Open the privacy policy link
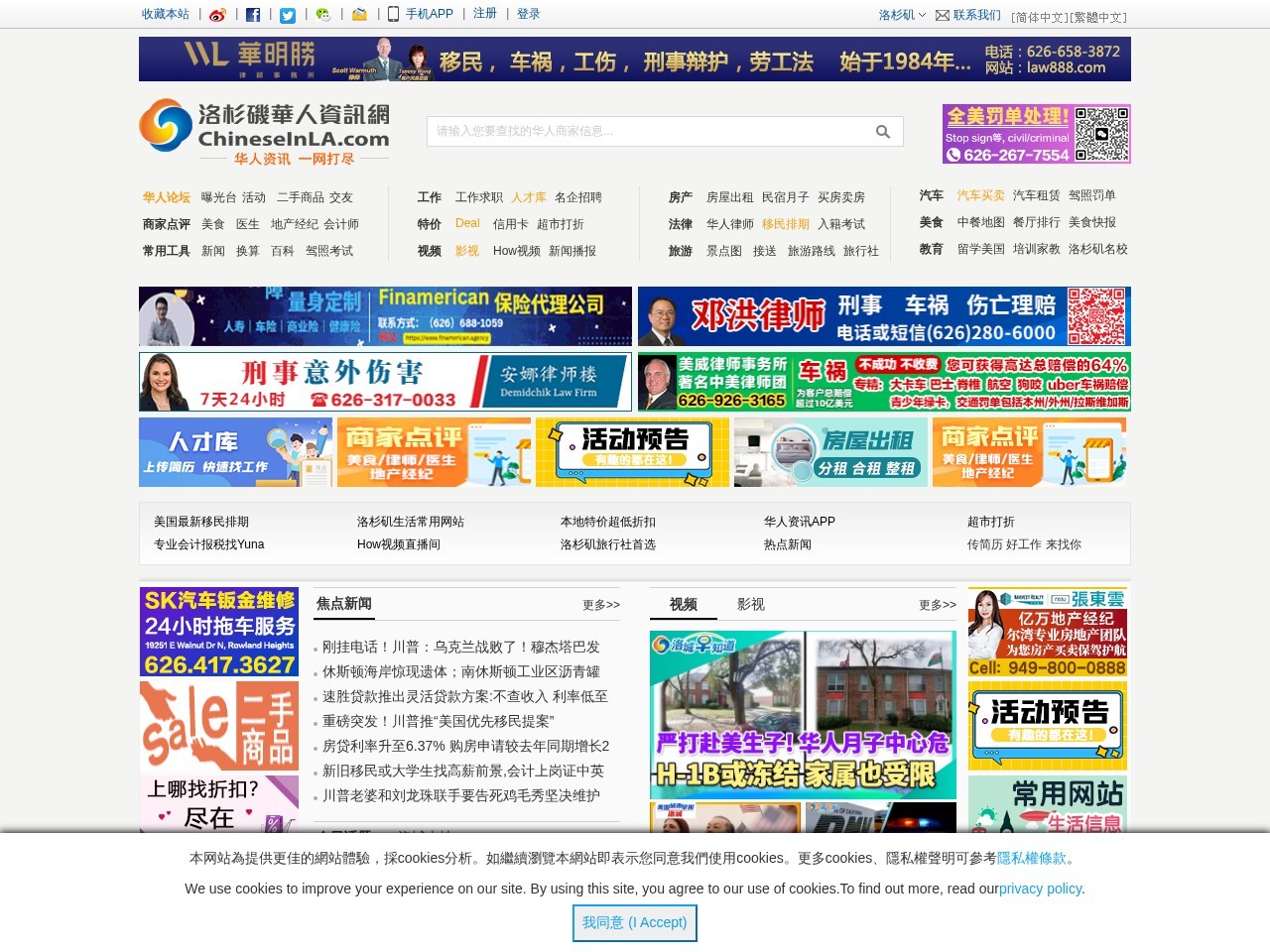The height and width of the screenshot is (952, 1270). pos(1040,889)
